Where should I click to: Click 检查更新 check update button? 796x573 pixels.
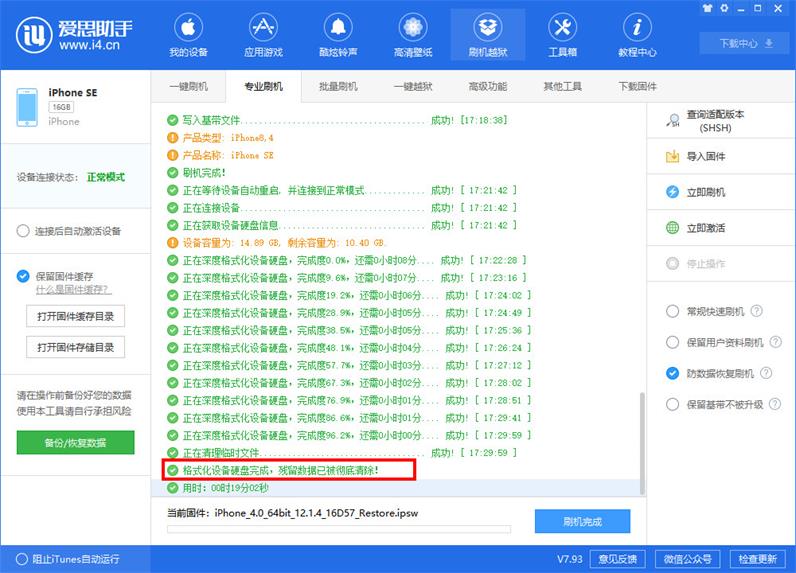757,559
